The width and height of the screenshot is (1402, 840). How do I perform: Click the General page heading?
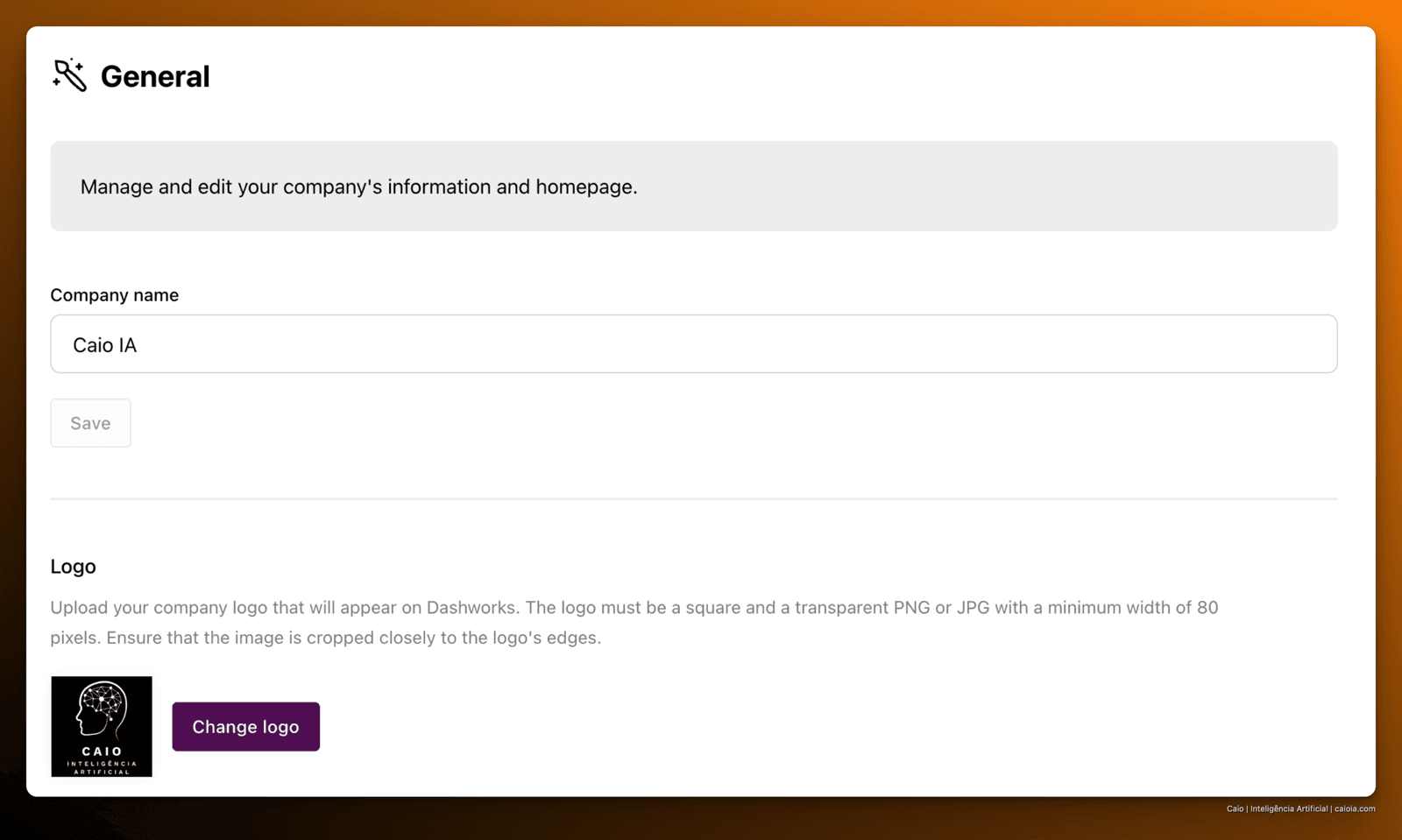point(155,76)
